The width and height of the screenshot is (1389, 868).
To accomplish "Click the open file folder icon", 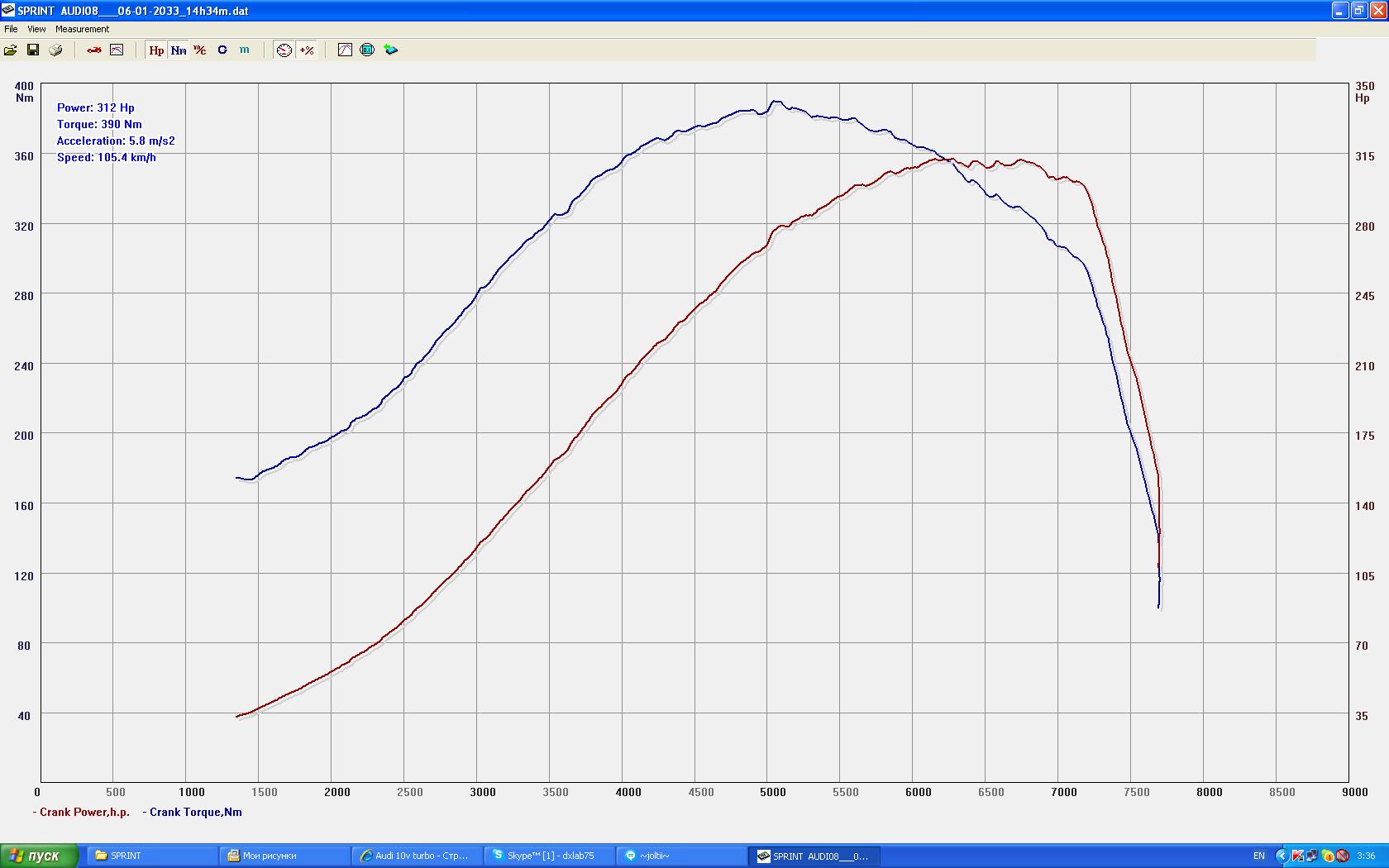I will tap(11, 50).
